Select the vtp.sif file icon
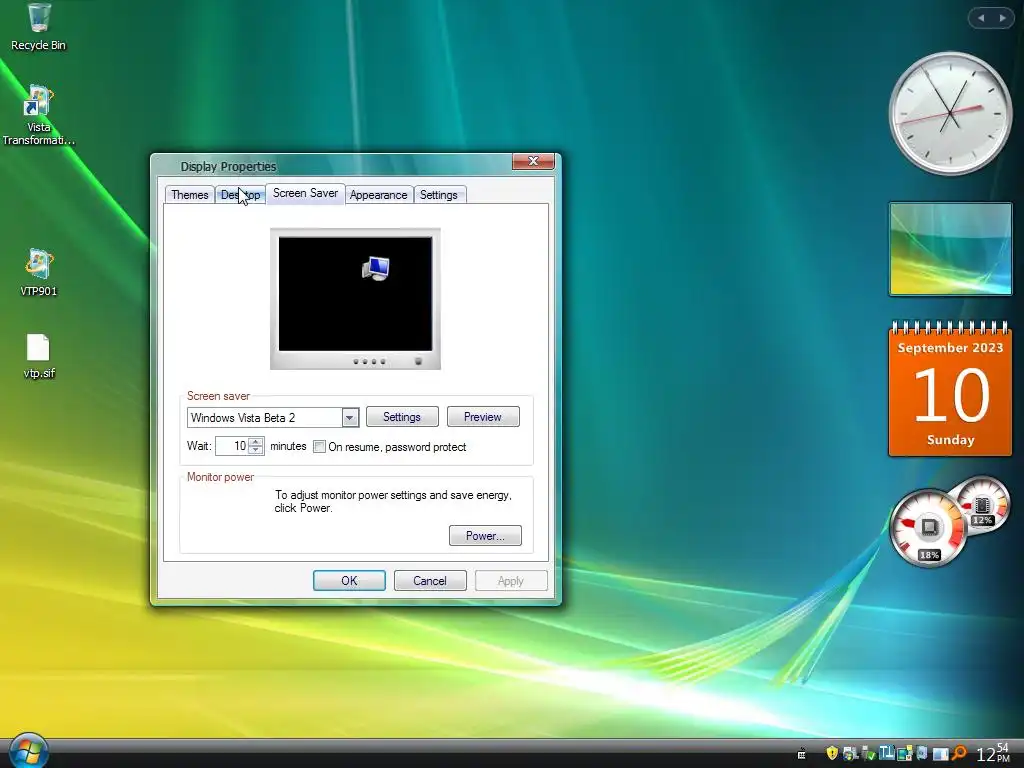Viewport: 1024px width, 768px height. 39,356
